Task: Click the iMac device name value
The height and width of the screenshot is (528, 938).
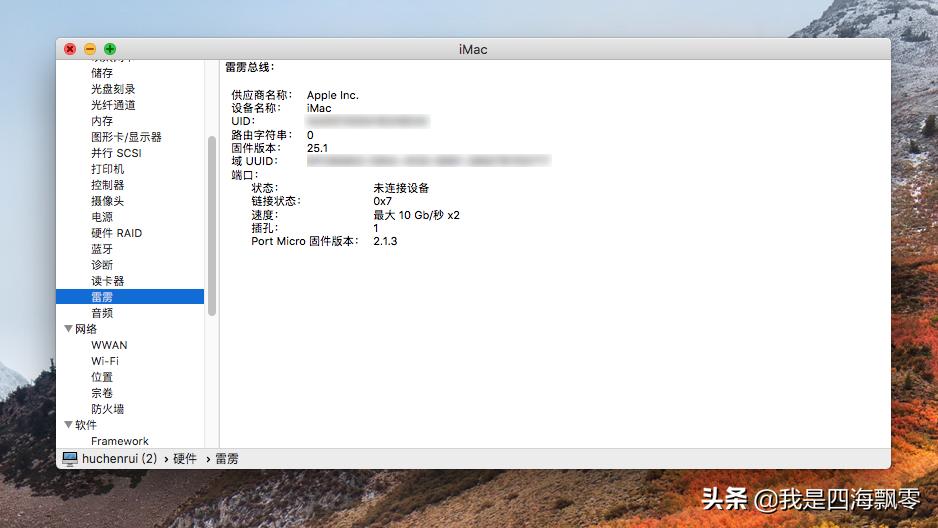Action: [319, 108]
